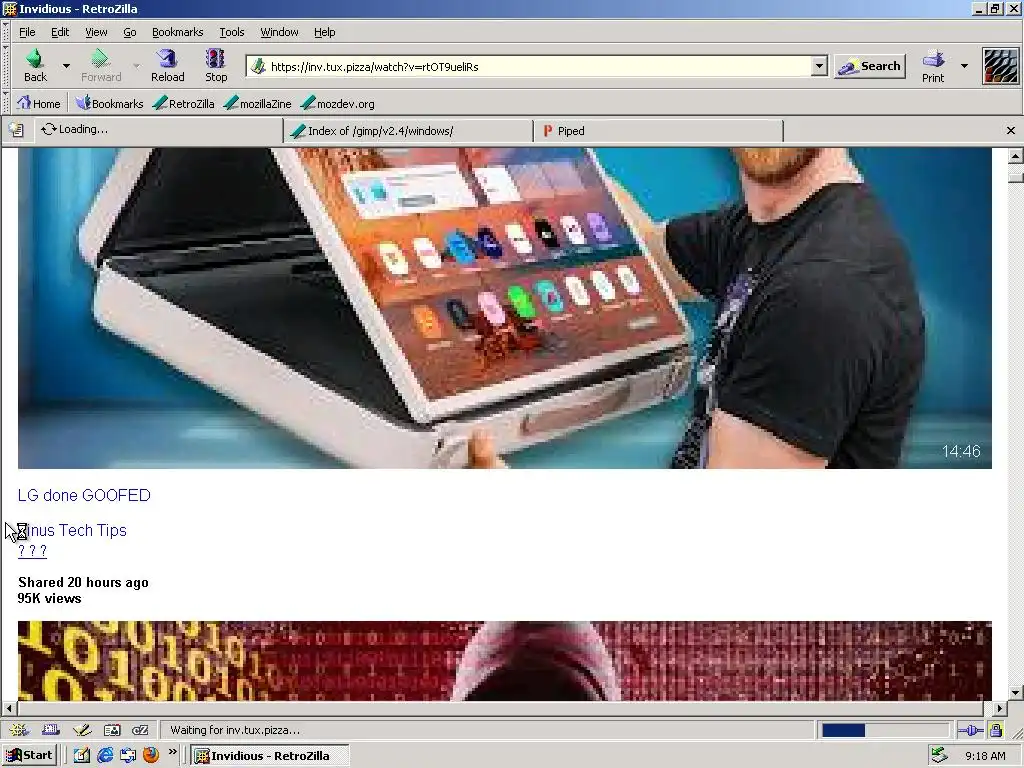Close the current tab with the X
This screenshot has height=768, width=1024.
pyautogui.click(x=1010, y=131)
